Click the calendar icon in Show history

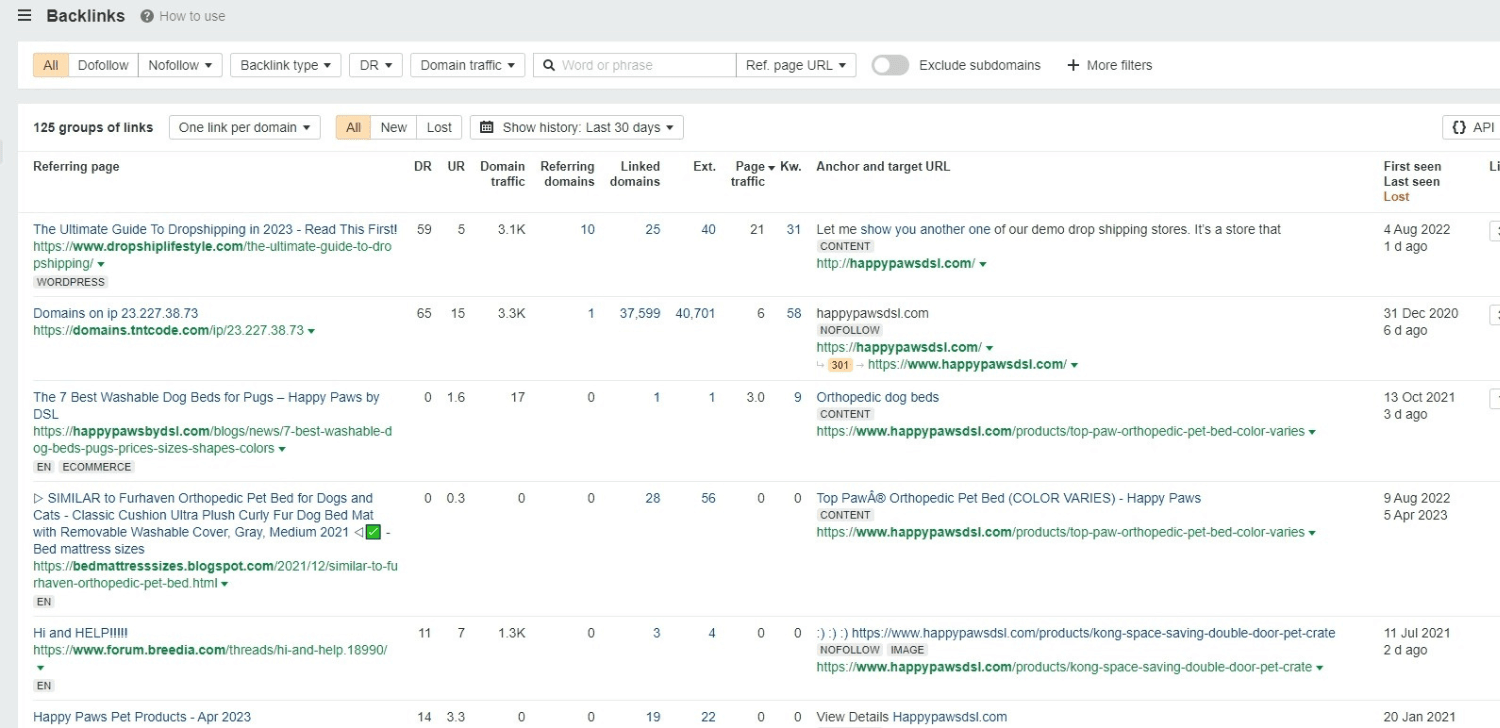(x=487, y=127)
